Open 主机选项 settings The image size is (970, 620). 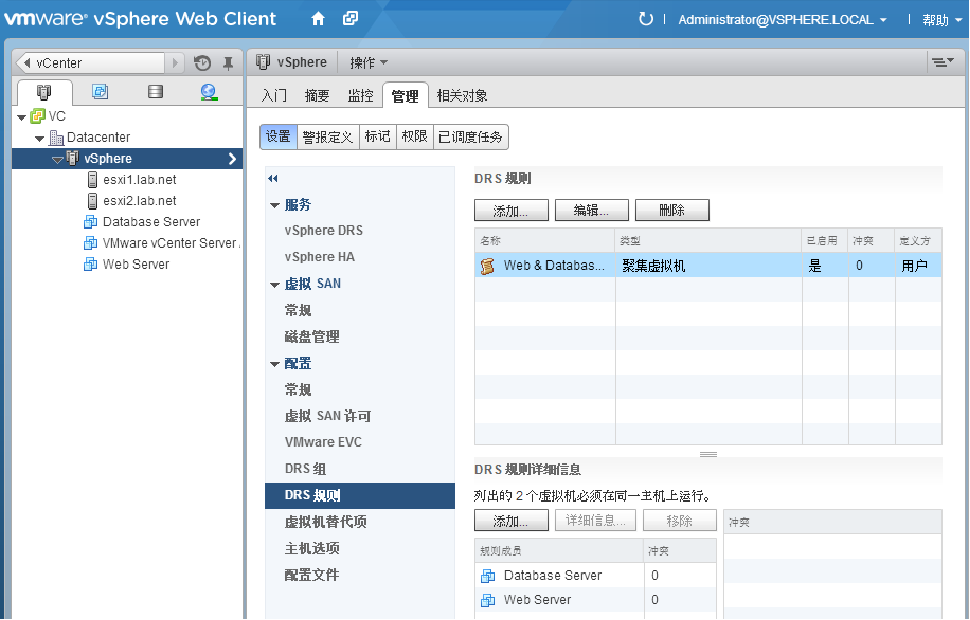312,549
